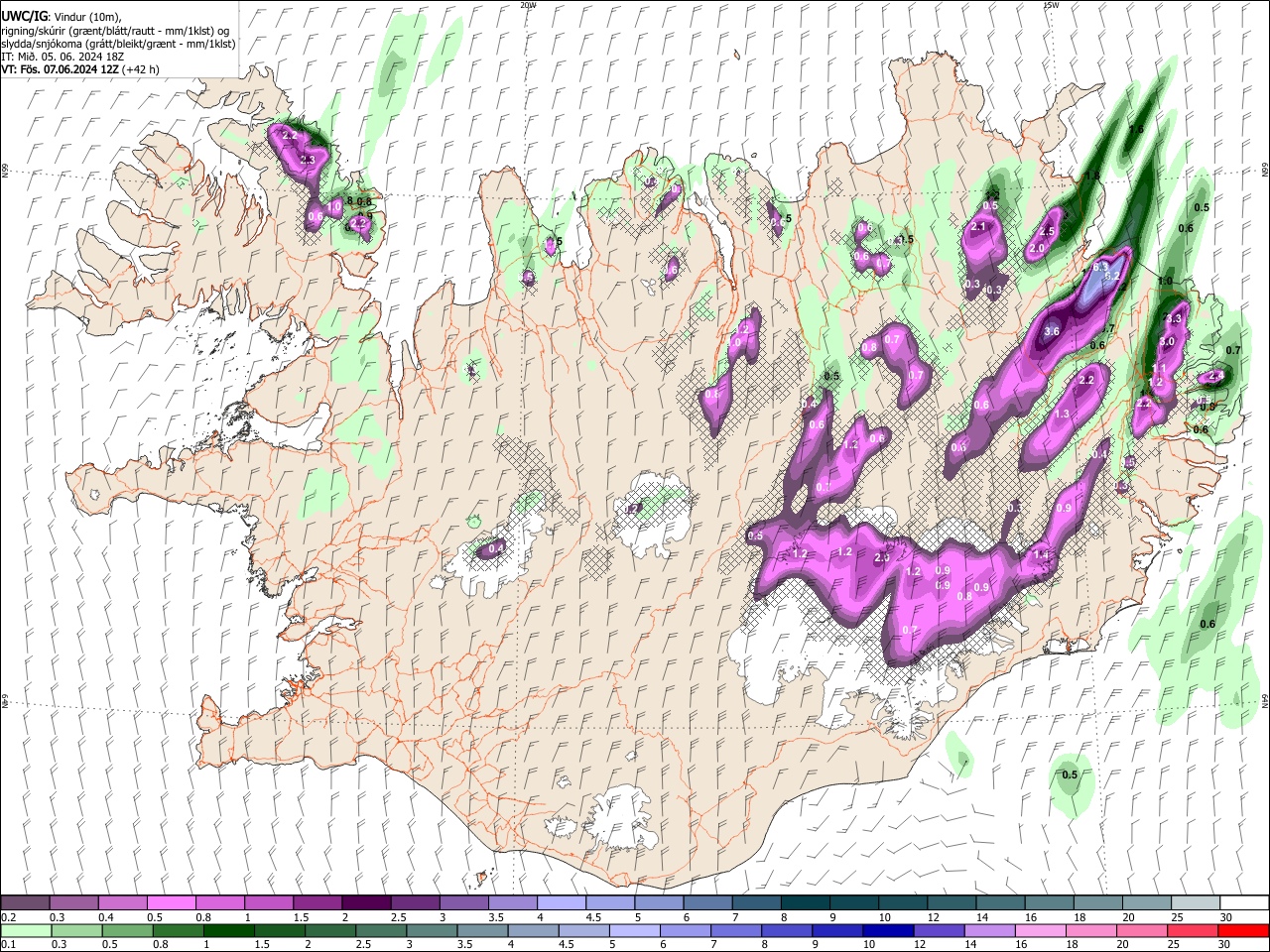The width and height of the screenshot is (1270, 952).
Task: Click the '15W' longitude label
Action: tap(1051, 5)
